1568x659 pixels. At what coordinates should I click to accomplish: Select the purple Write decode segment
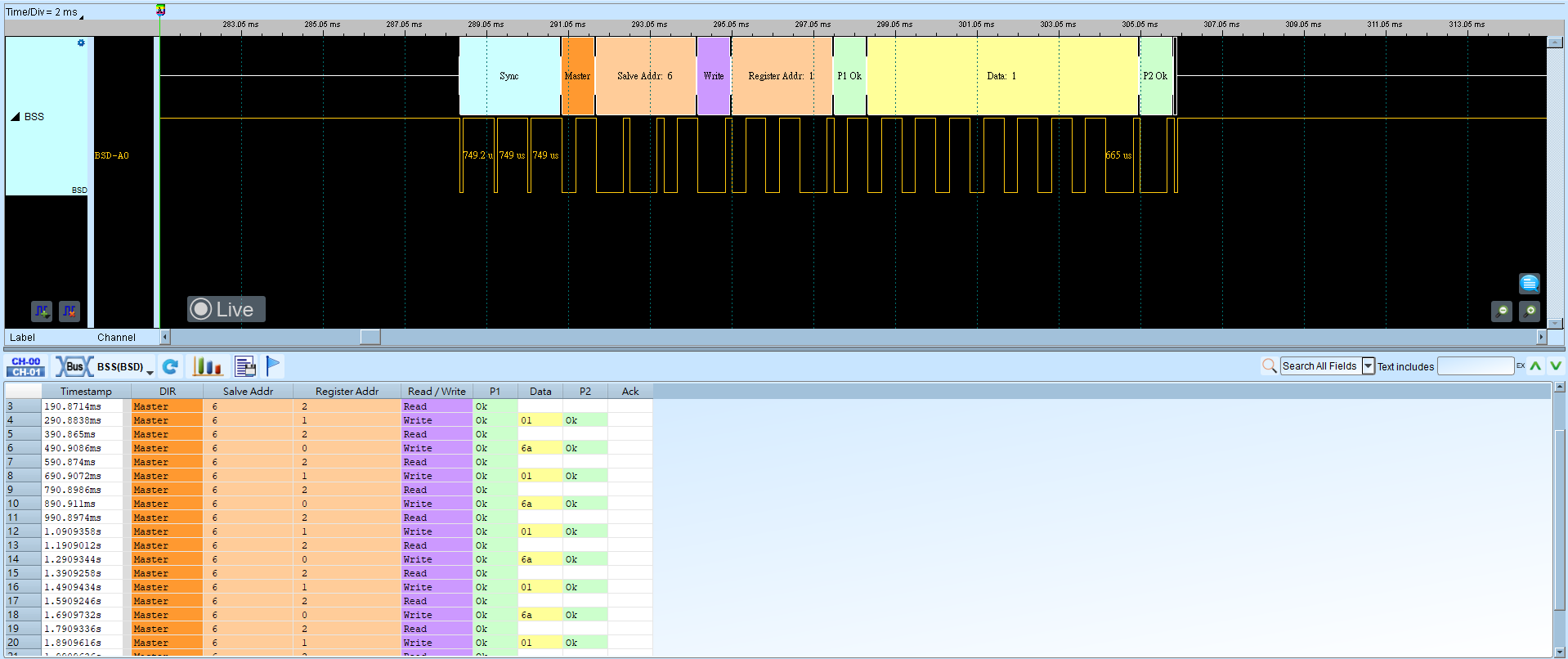714,76
